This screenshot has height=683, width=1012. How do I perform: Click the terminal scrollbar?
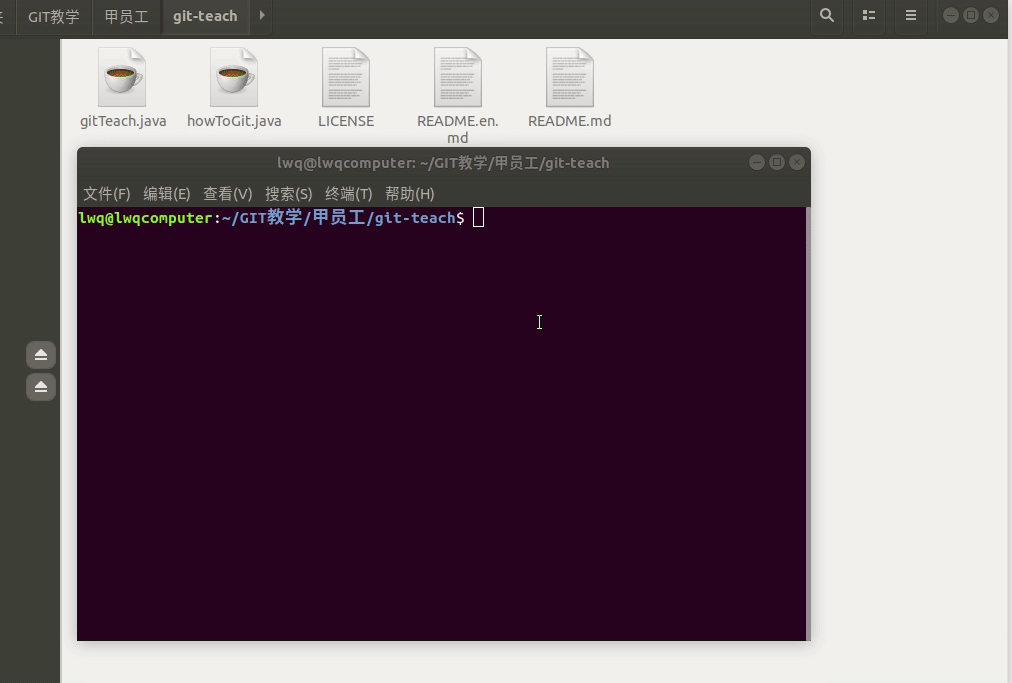click(x=808, y=424)
